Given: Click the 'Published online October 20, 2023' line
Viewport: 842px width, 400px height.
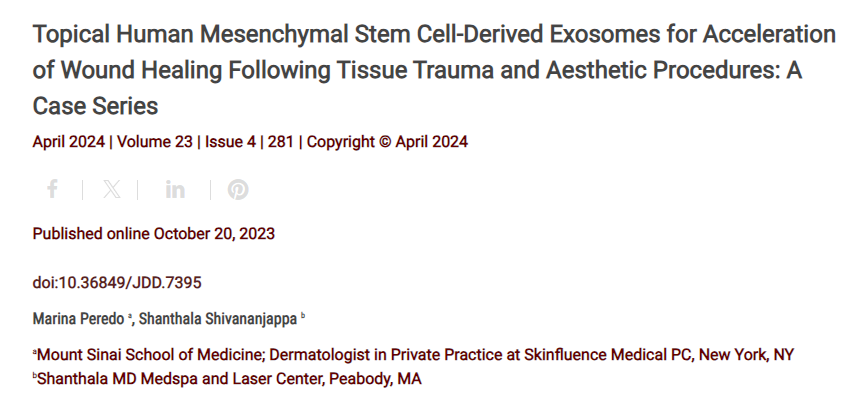Looking at the screenshot, I should tap(154, 234).
